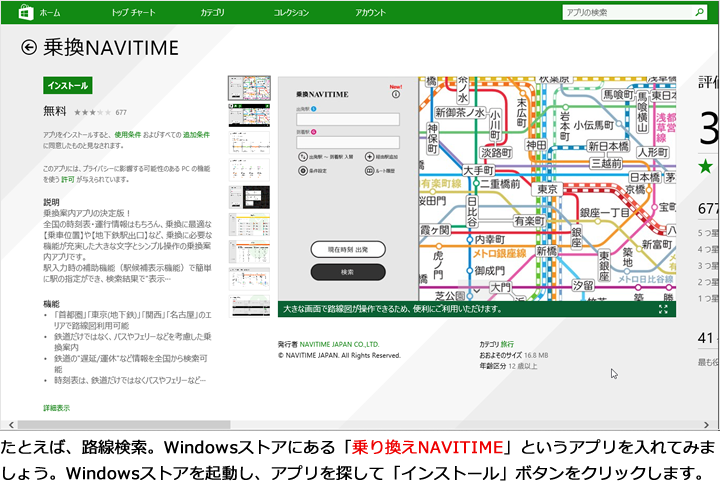Click the Windows Store logo icon
720x481 pixels.
coord(25,12)
